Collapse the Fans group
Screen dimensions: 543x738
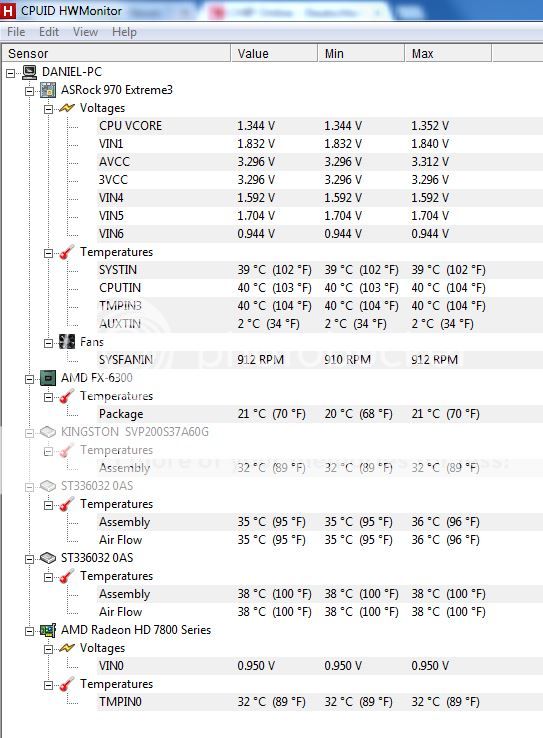[48, 343]
